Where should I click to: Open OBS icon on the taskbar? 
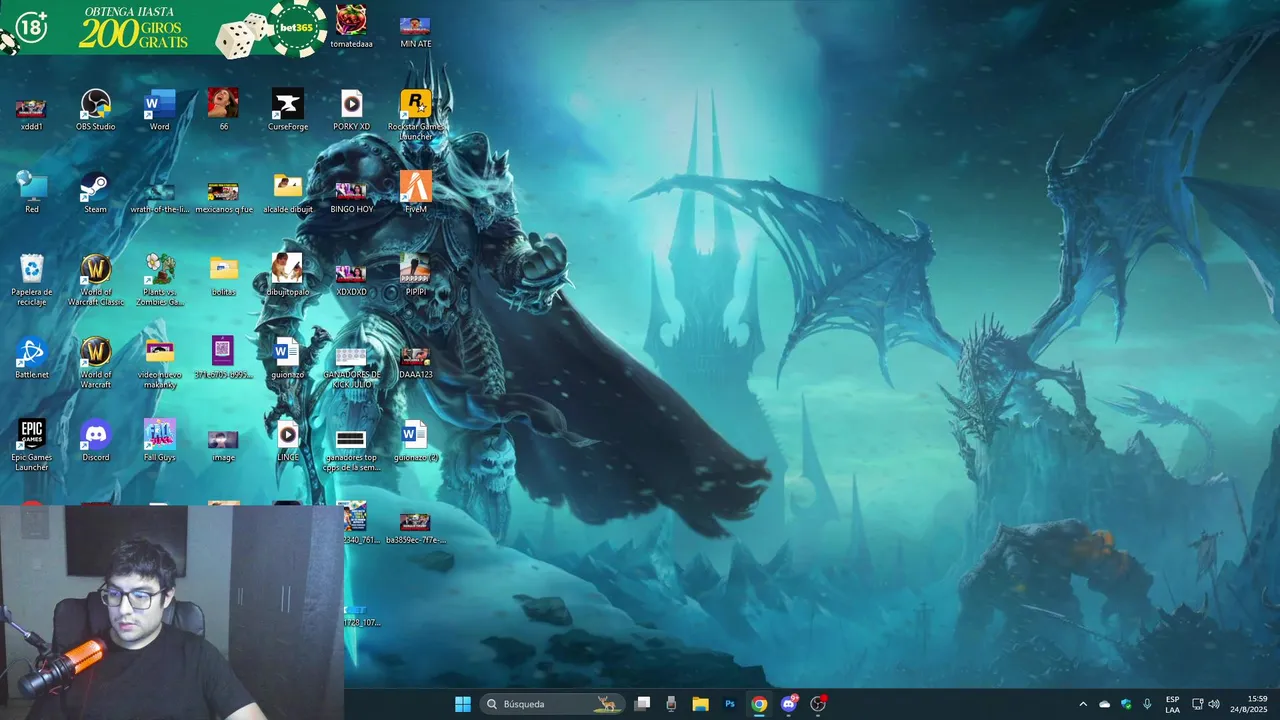point(818,704)
